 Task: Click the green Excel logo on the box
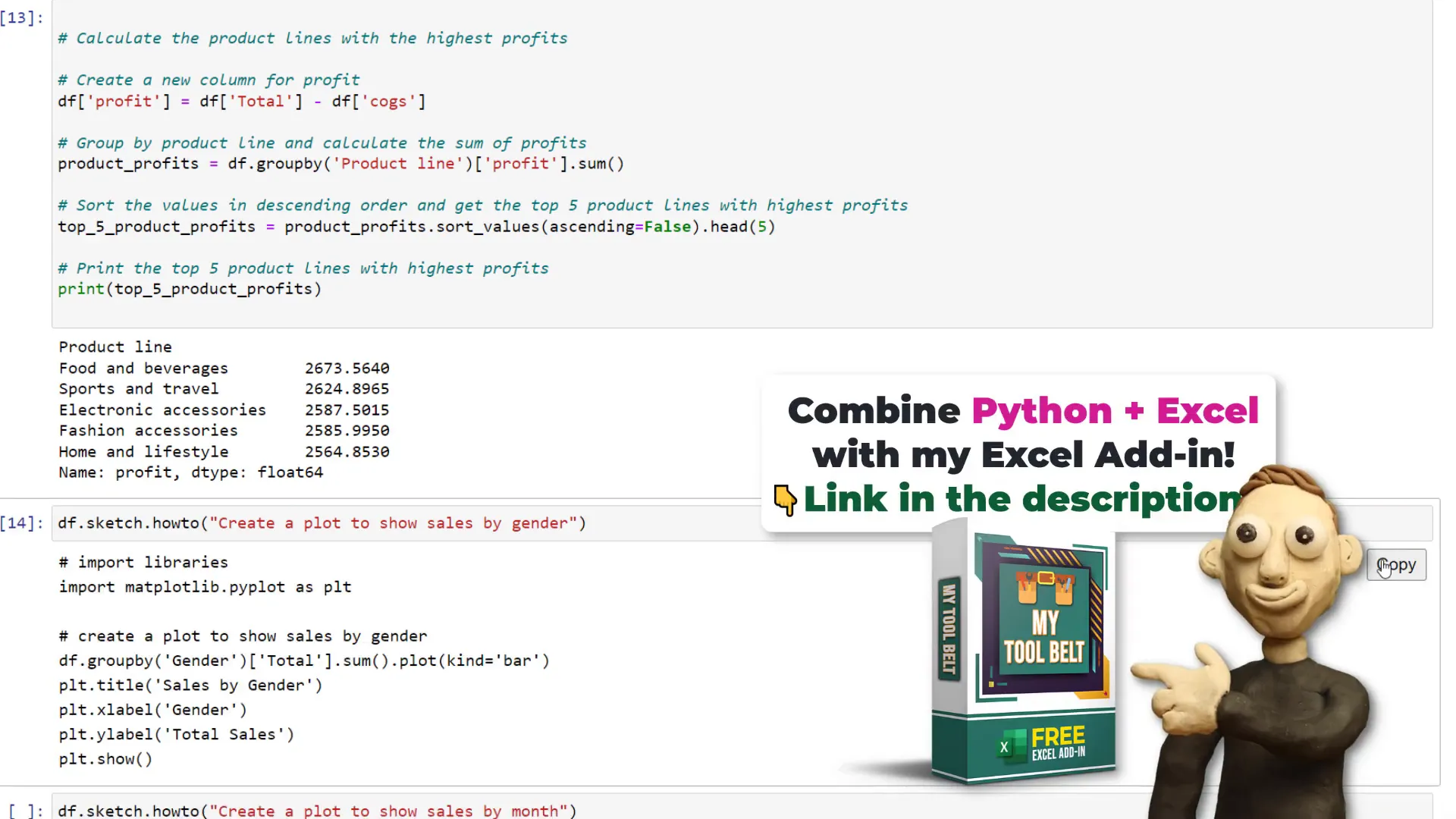[1011, 745]
